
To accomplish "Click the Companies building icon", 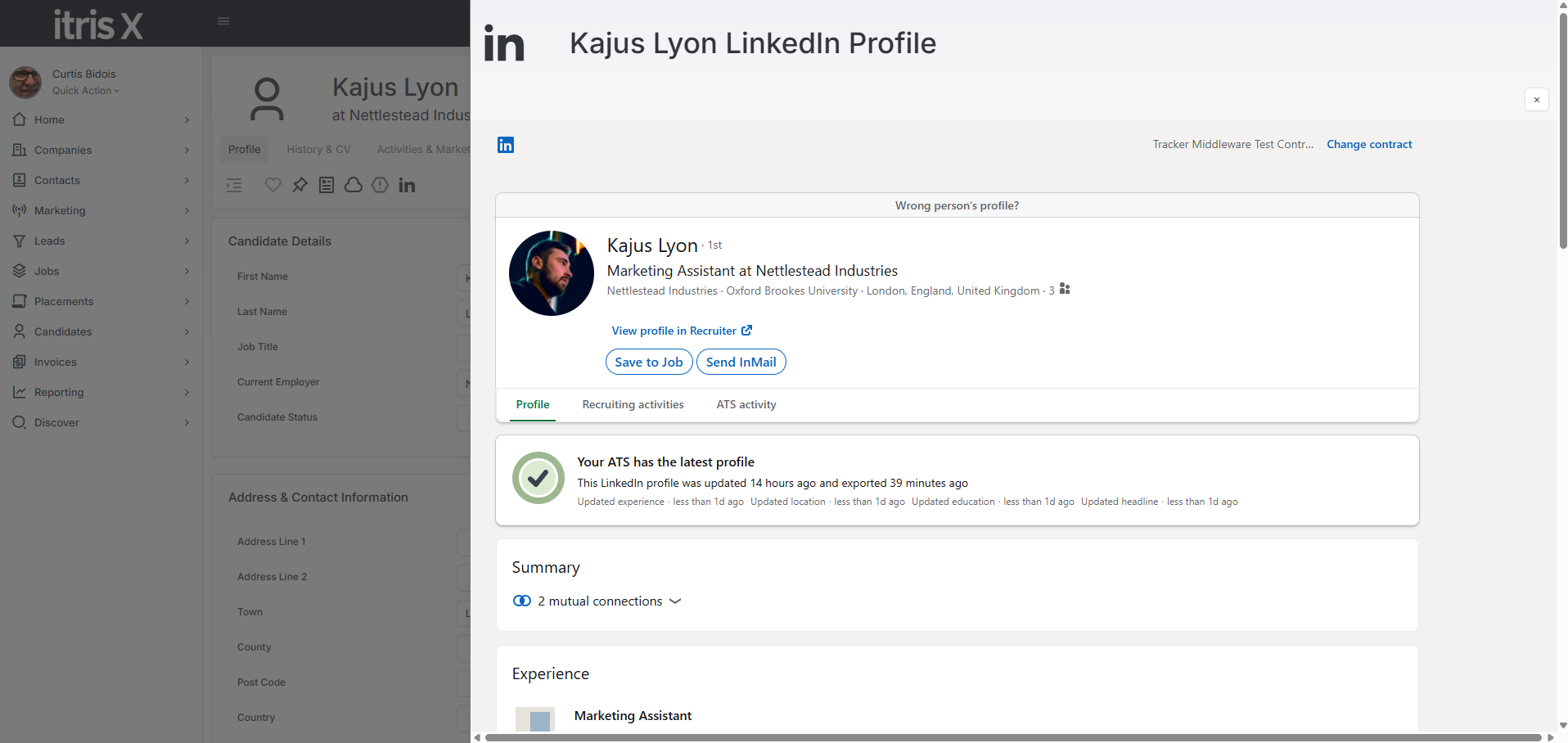I will (20, 150).
